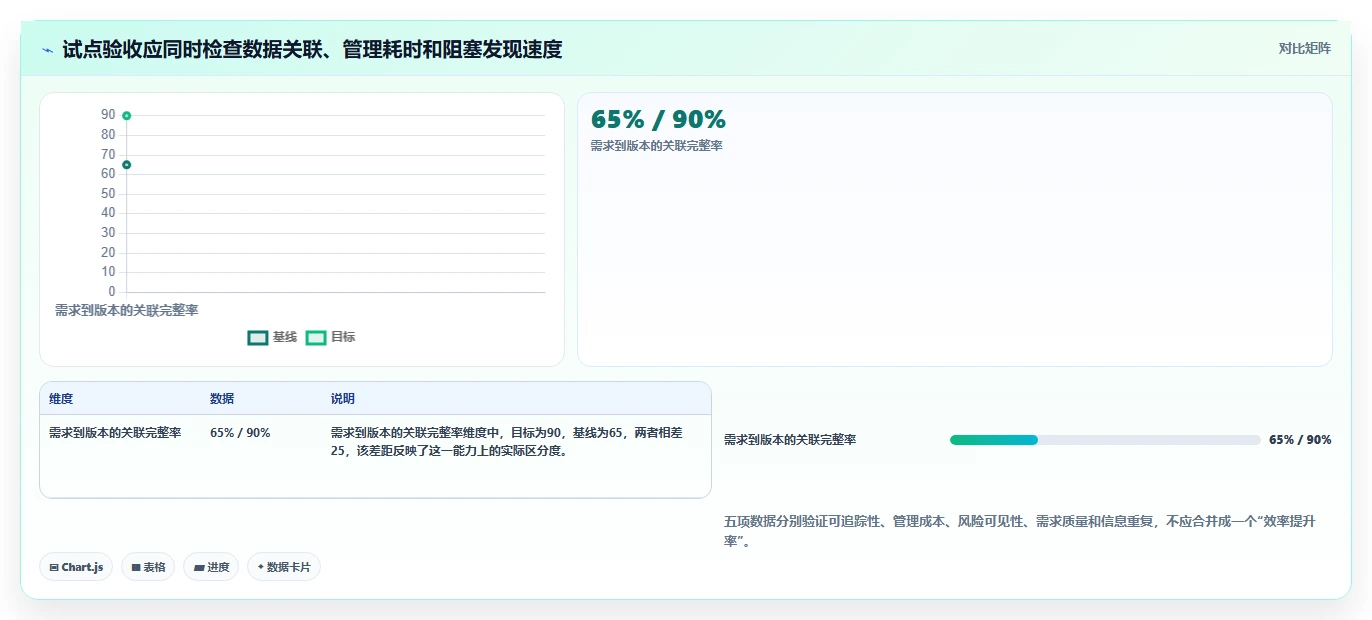Select the Chart.js tag chip

[76, 567]
